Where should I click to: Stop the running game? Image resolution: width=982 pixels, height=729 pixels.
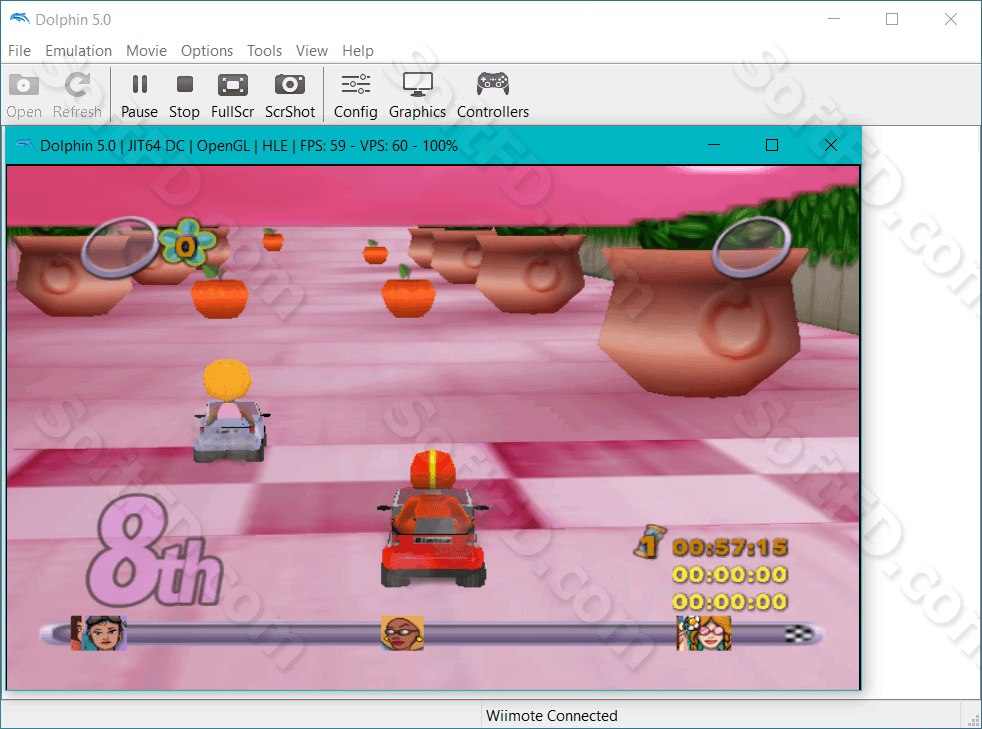184,95
